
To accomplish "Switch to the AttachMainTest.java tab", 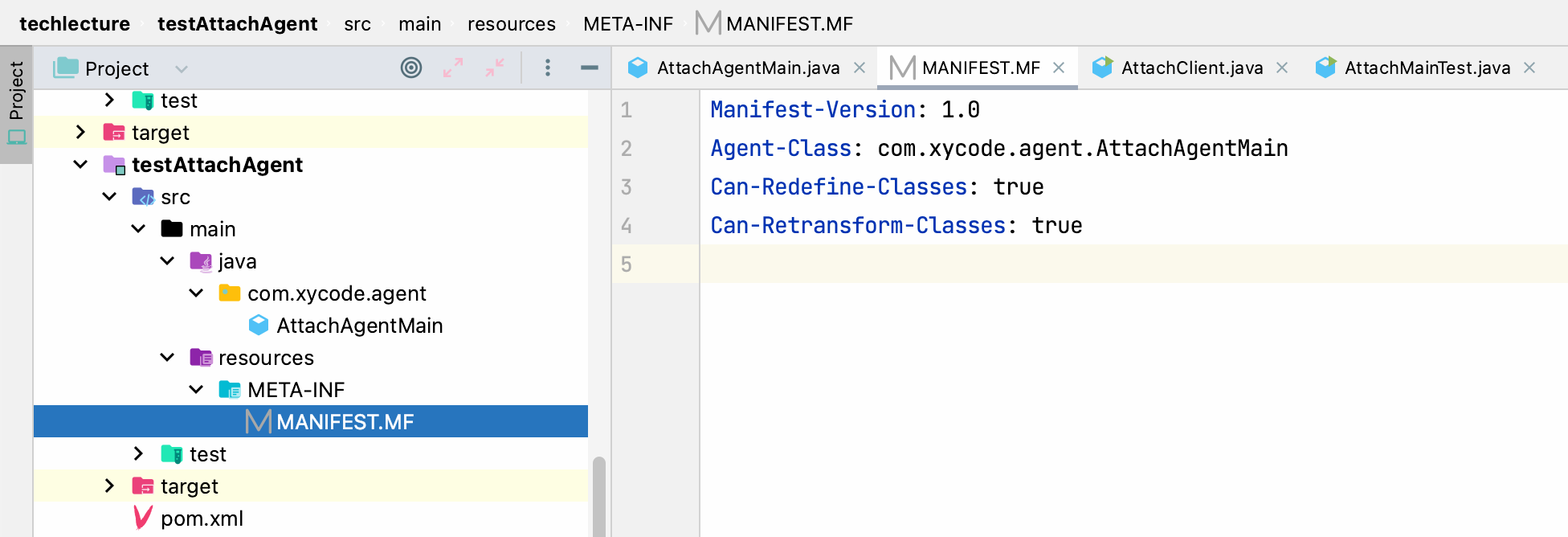I will pyautogui.click(x=1427, y=68).
